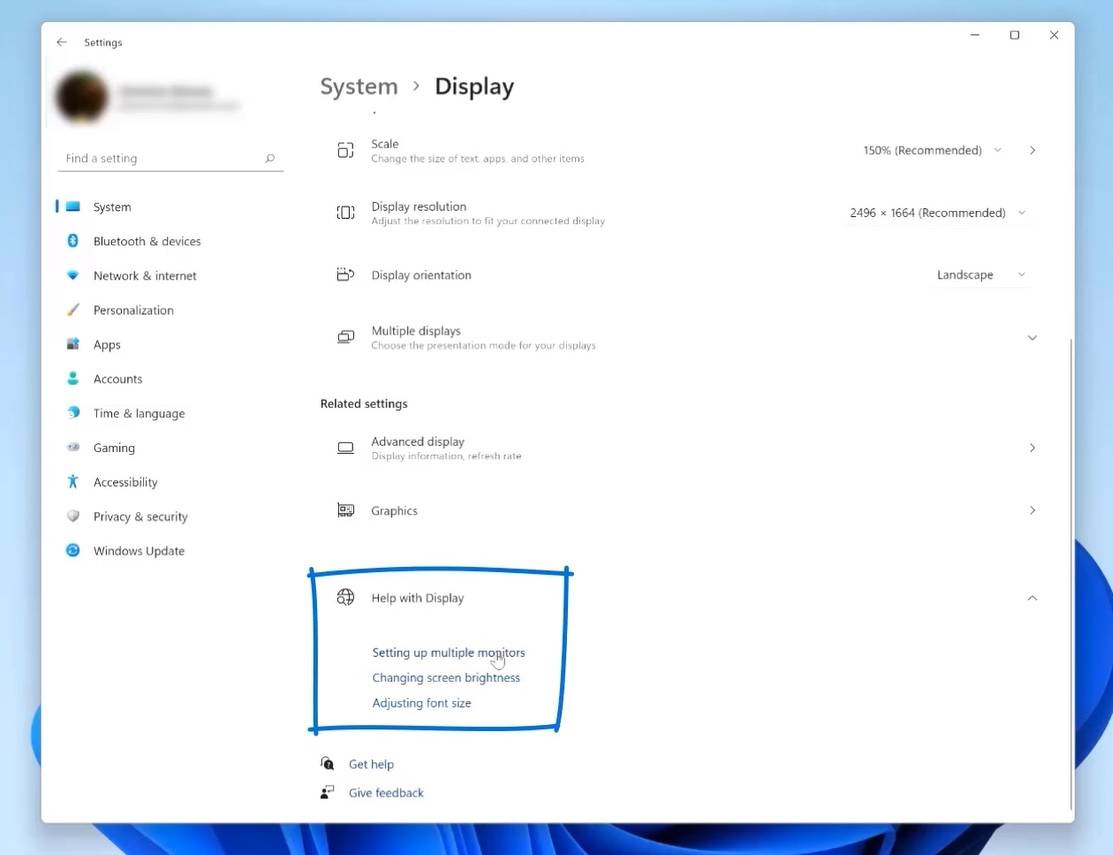This screenshot has width=1113, height=855.
Task: Click the Help with Display globe icon
Action: (346, 597)
